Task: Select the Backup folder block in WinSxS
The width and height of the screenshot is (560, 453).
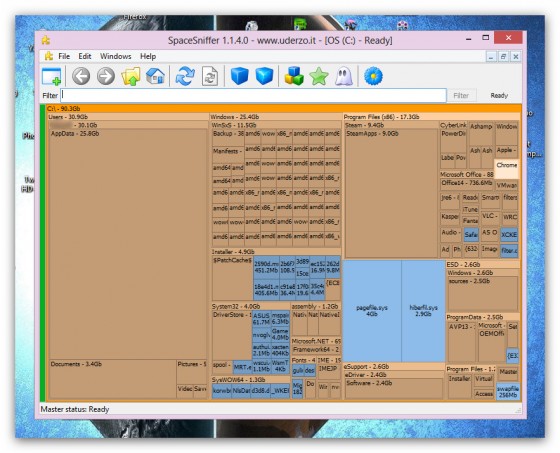Action: click(x=228, y=138)
